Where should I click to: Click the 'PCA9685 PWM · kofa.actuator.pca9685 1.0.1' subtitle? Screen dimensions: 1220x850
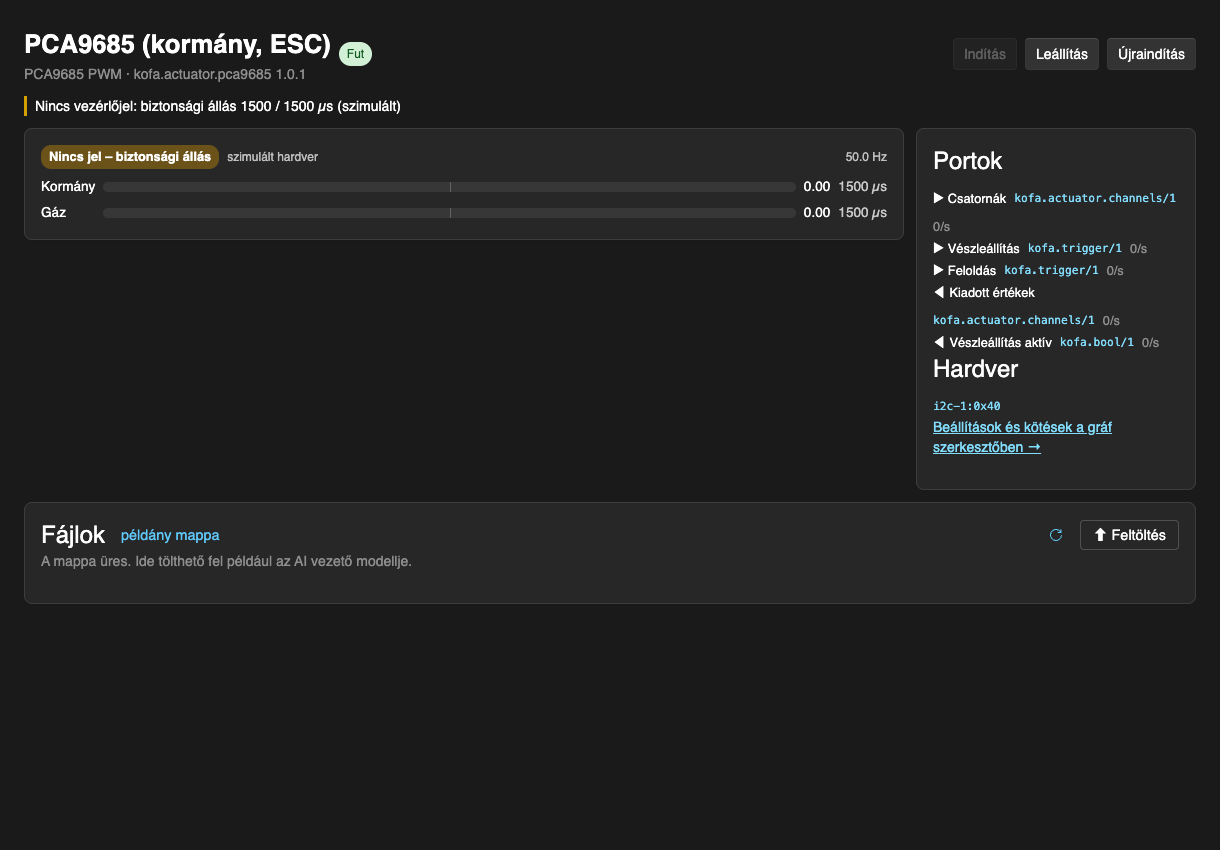(165, 75)
